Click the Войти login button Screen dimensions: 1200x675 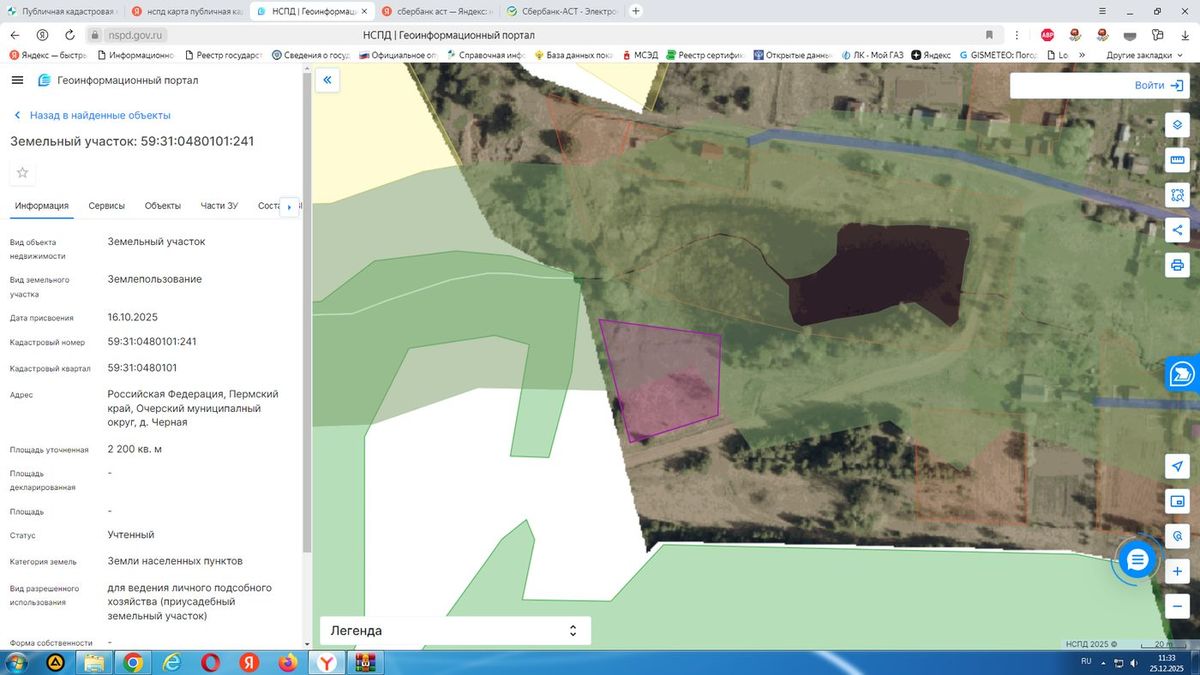1160,86
